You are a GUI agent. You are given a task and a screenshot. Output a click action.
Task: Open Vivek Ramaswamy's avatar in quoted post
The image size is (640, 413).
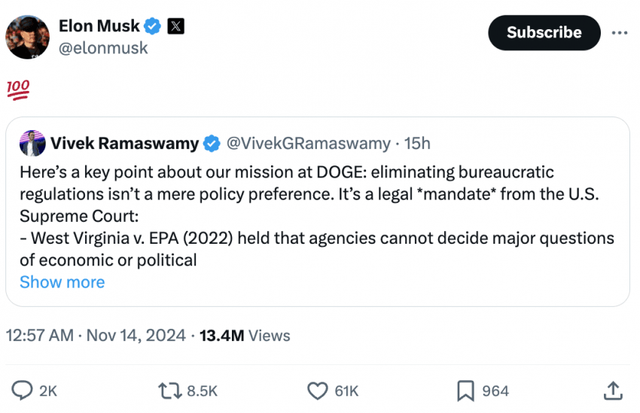pos(33,144)
